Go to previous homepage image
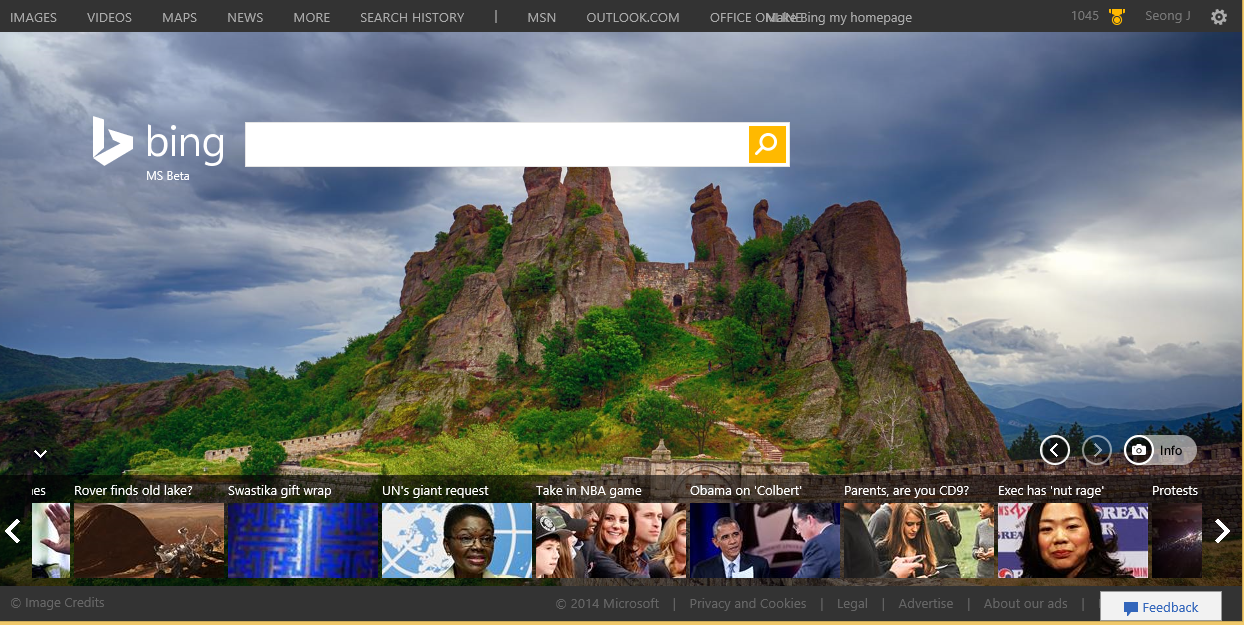The image size is (1244, 625). [1054, 450]
